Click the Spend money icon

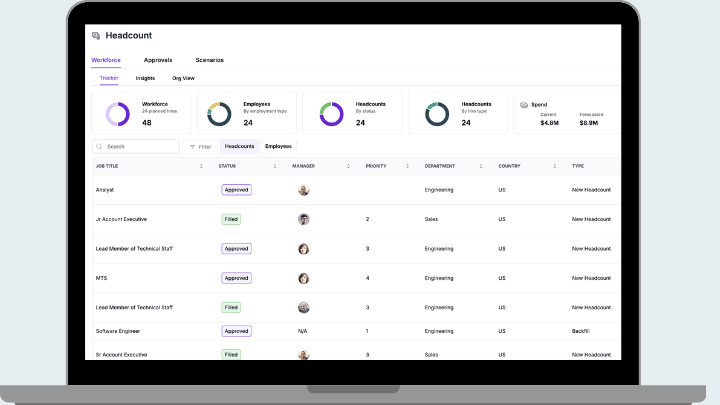(x=524, y=103)
